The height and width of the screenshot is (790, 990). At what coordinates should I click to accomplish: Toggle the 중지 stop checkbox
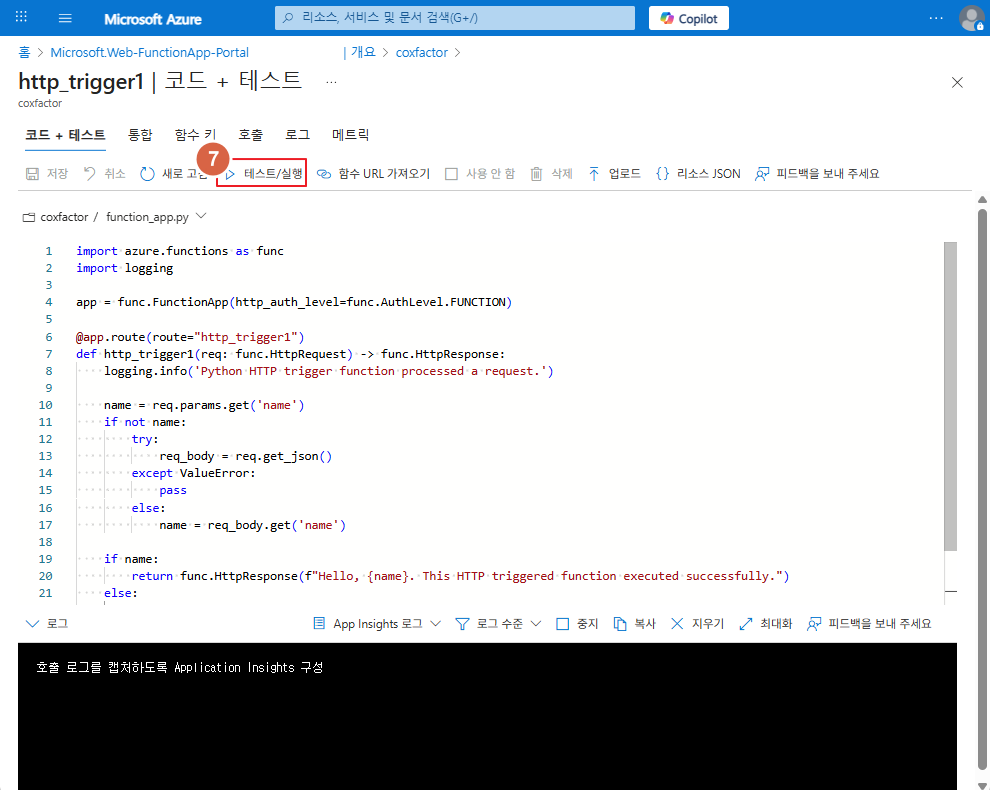click(562, 624)
